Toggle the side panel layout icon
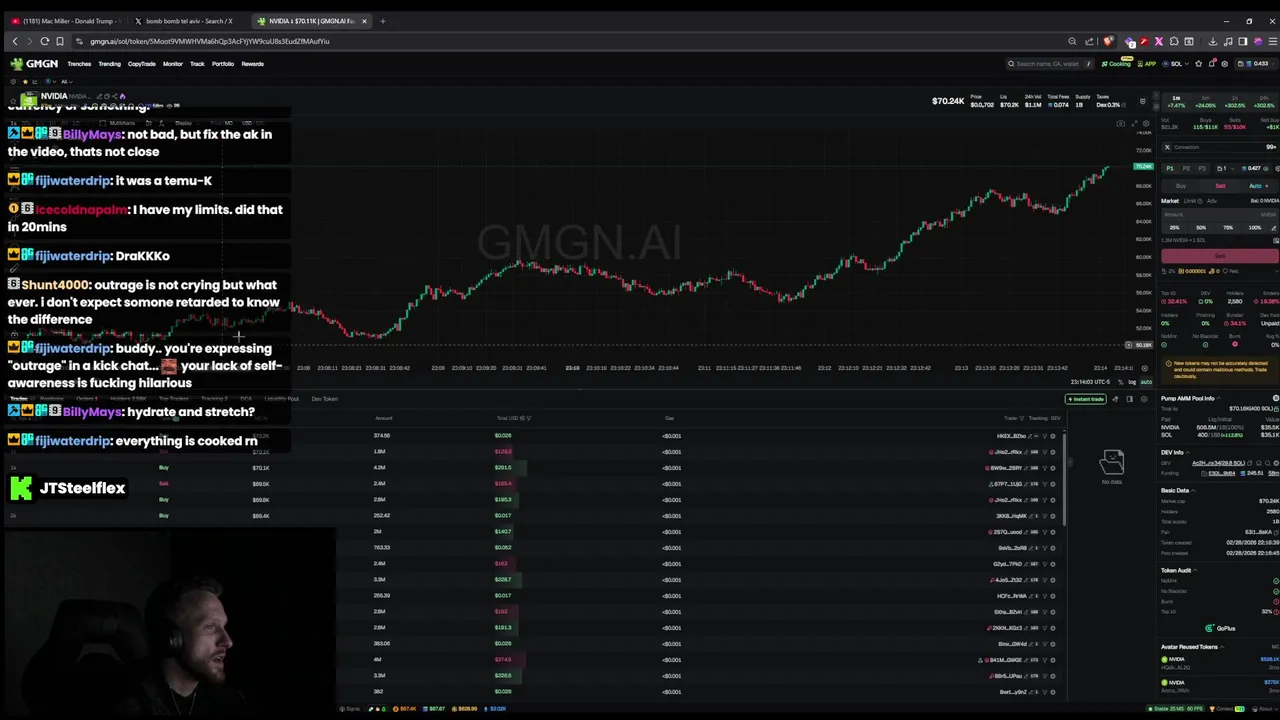Viewport: 1280px width, 720px height. (x=1129, y=399)
